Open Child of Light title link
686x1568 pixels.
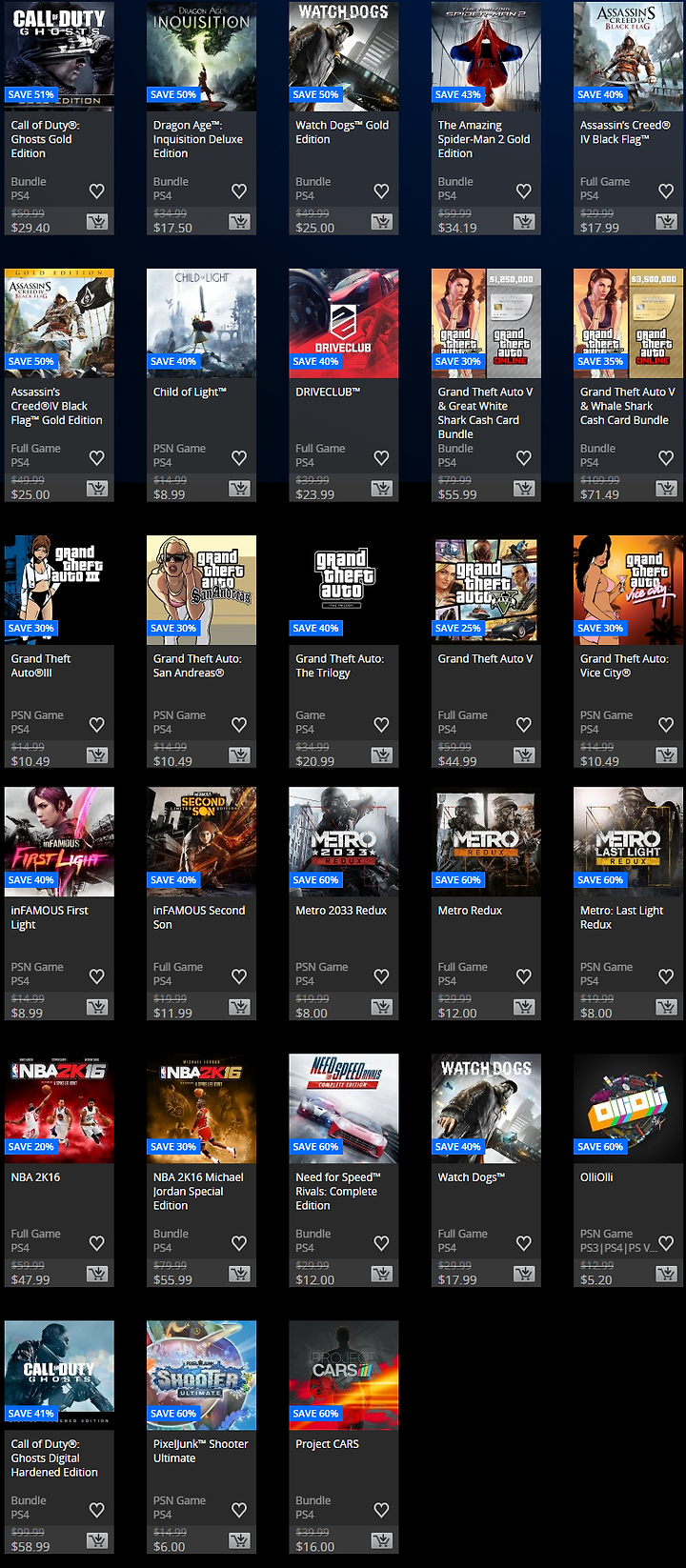[x=190, y=392]
